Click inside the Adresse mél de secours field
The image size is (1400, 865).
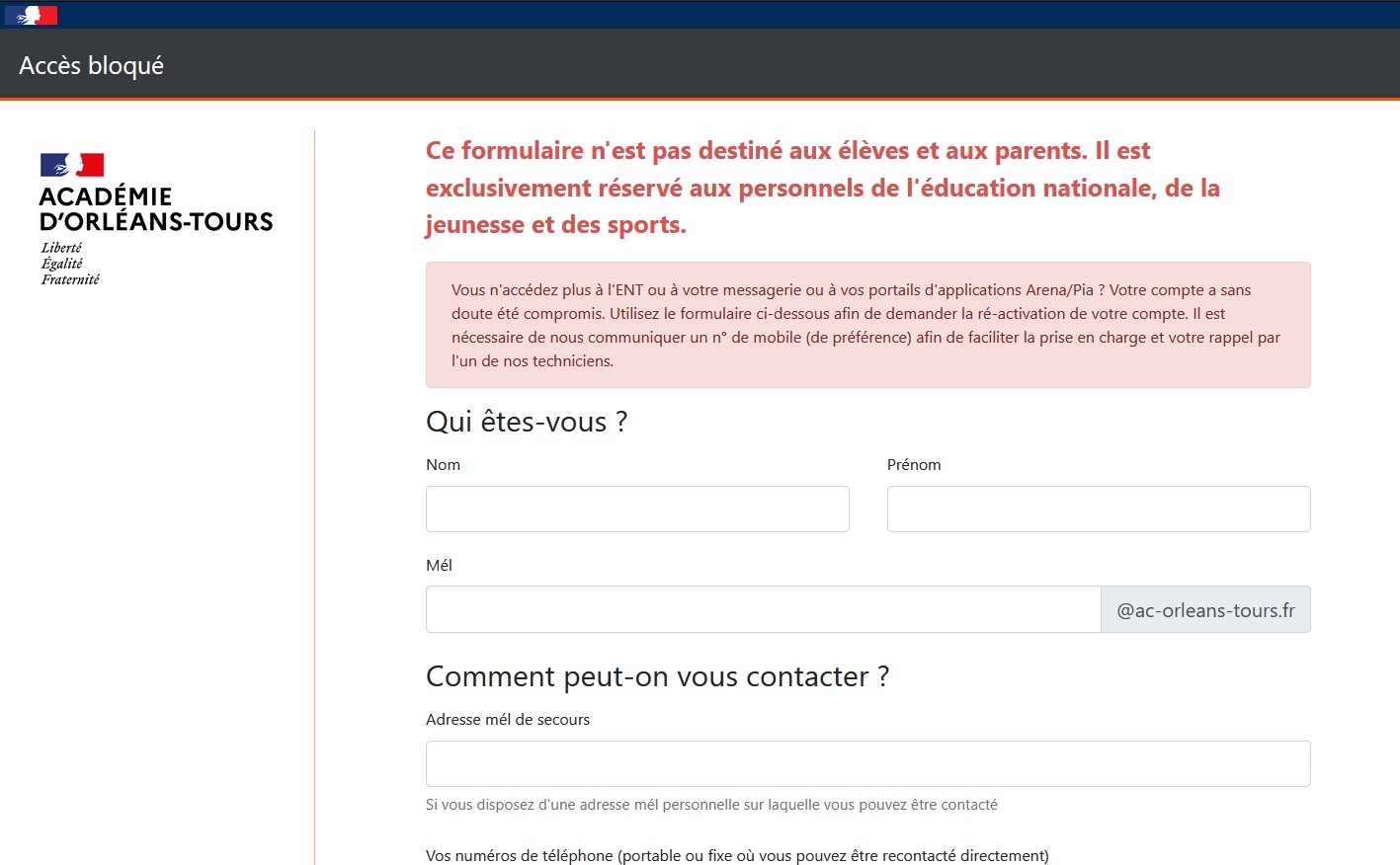867,763
